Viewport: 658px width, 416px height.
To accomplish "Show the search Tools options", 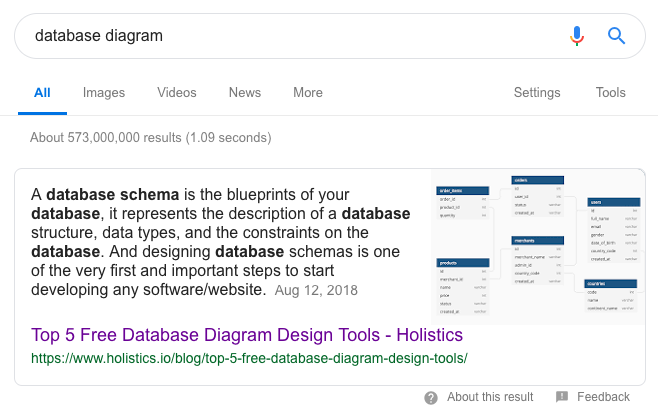I will tap(610, 93).
